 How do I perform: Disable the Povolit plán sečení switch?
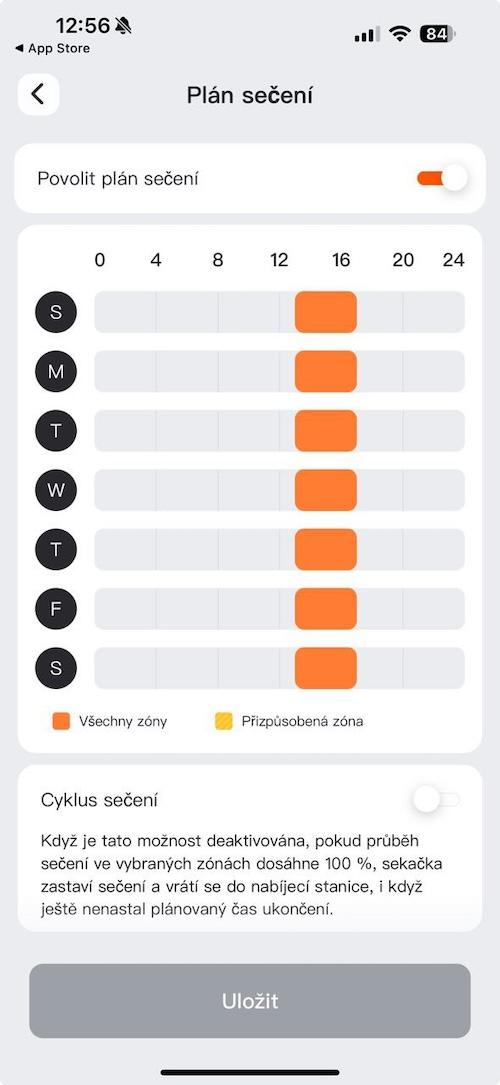pos(442,179)
